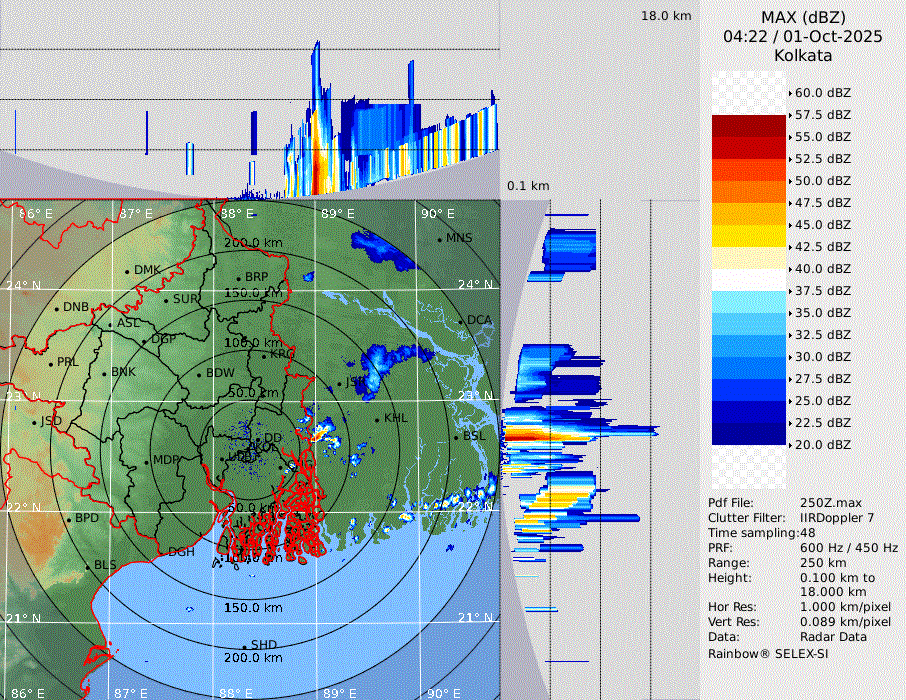This screenshot has height=700, width=906.
Task: Click the MAX (dBZ) title text
Action: pyautogui.click(x=803, y=17)
